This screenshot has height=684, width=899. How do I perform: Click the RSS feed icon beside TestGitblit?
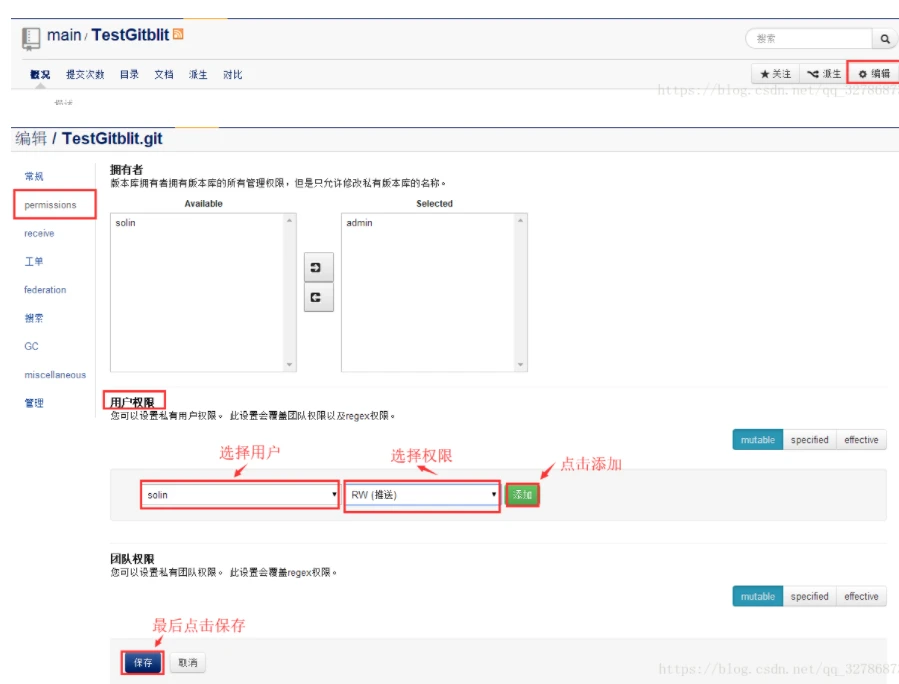[x=178, y=34]
